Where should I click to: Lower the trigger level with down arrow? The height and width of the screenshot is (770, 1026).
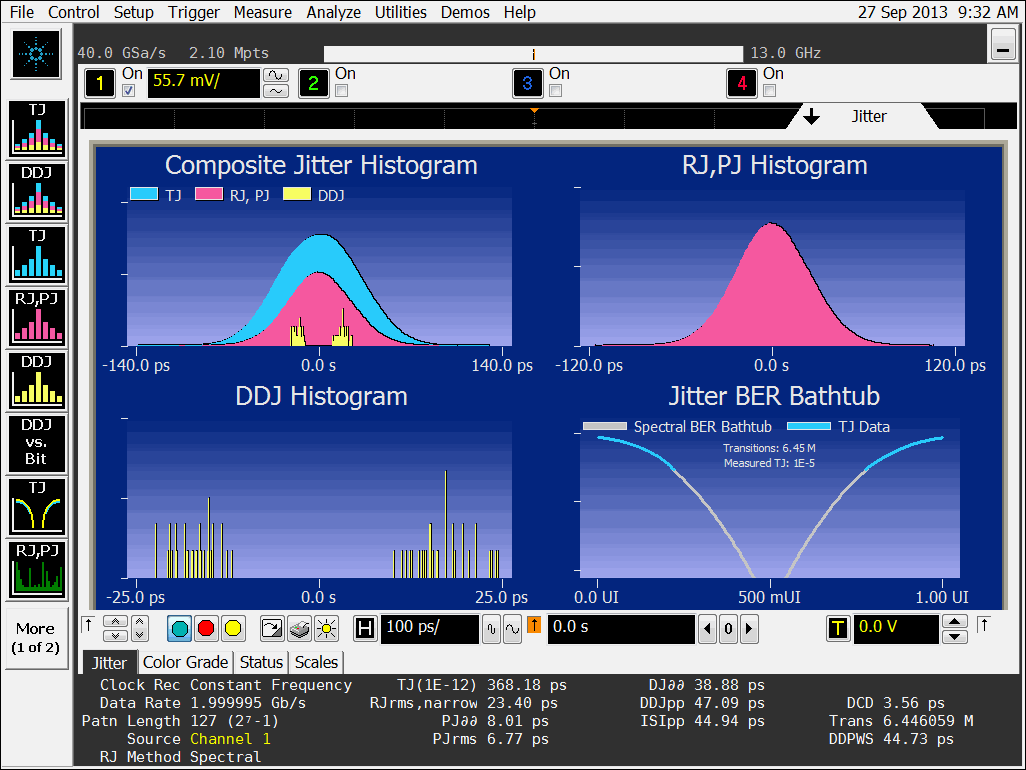point(955,637)
